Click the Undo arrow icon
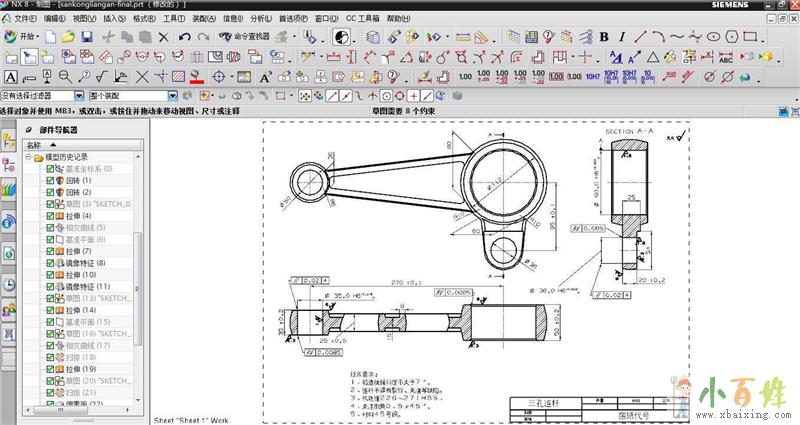Viewport: 800px width, 425px height. 185,37
